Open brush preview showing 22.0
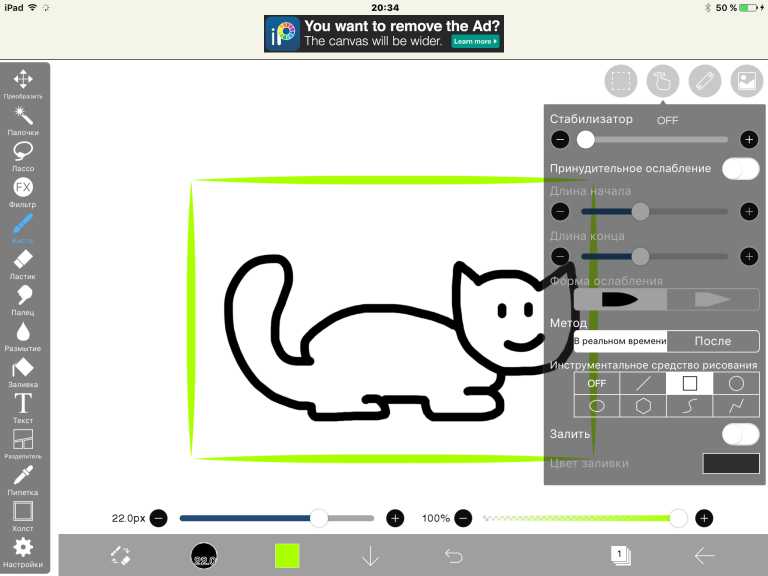Viewport: 768px width, 576px height. tap(204, 556)
